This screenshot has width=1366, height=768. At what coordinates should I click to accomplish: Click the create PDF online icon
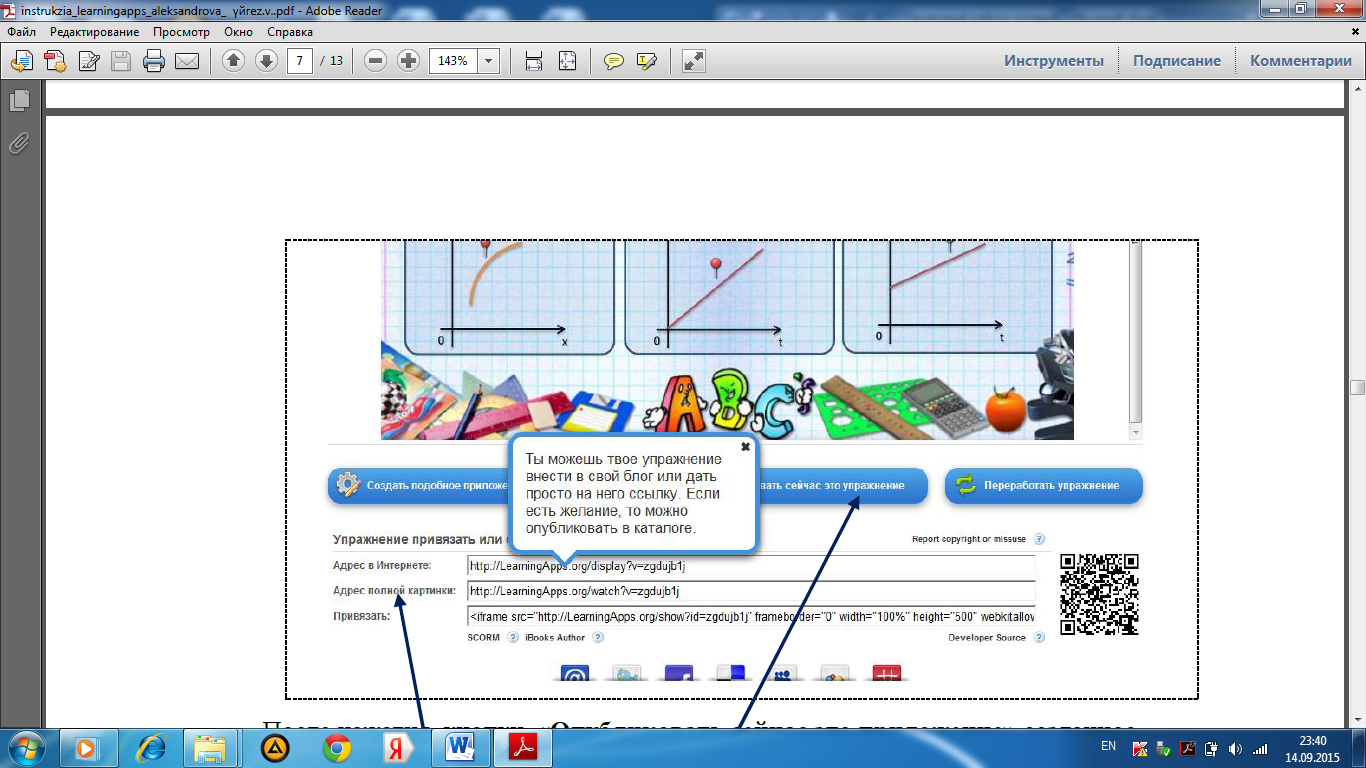[54, 61]
